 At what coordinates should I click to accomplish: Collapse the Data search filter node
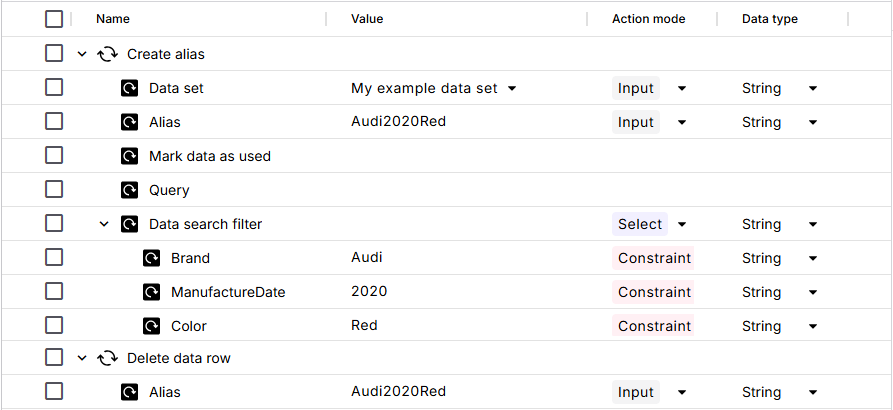coord(104,224)
